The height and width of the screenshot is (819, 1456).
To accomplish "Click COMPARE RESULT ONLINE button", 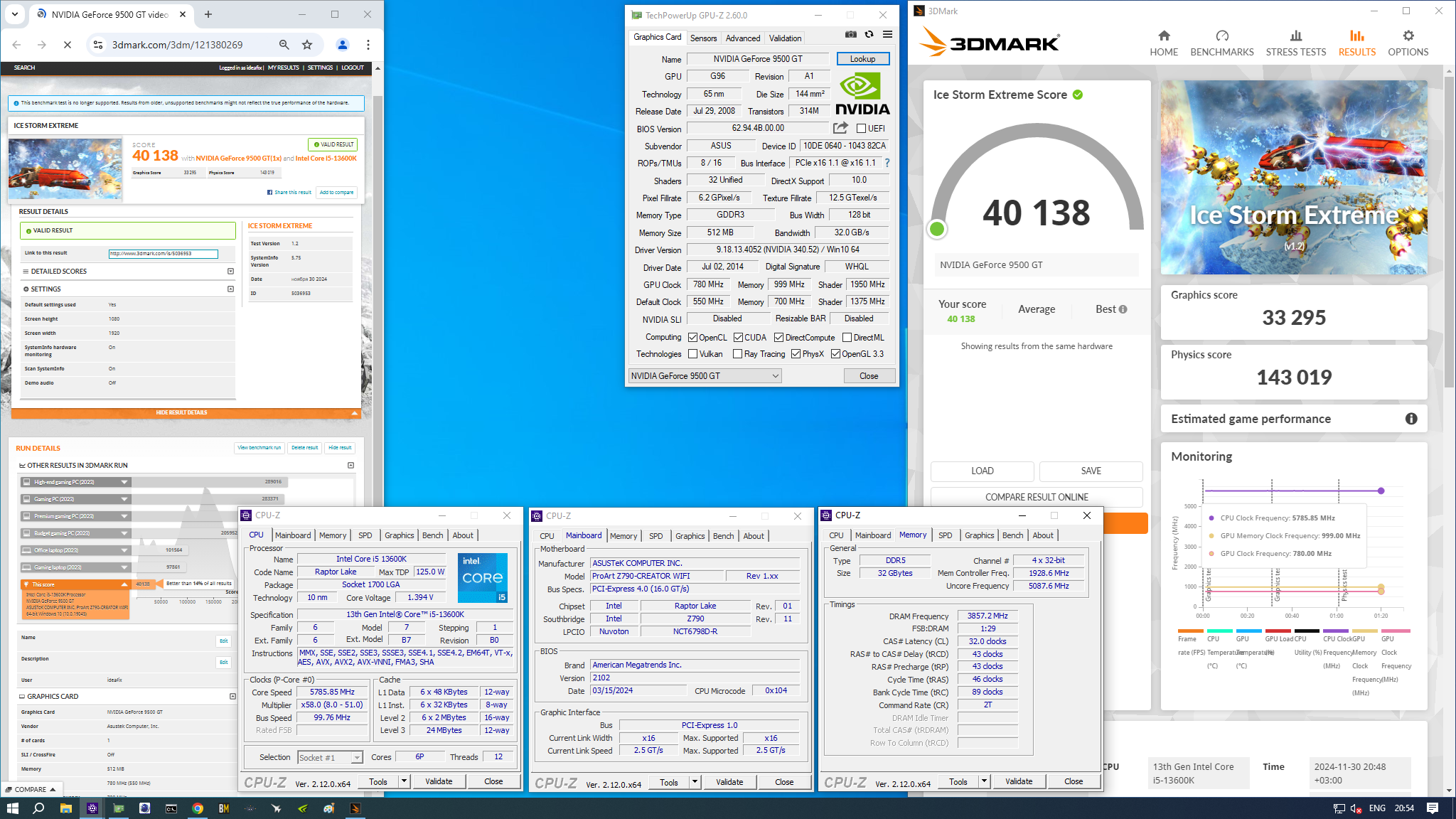I will [x=1037, y=497].
